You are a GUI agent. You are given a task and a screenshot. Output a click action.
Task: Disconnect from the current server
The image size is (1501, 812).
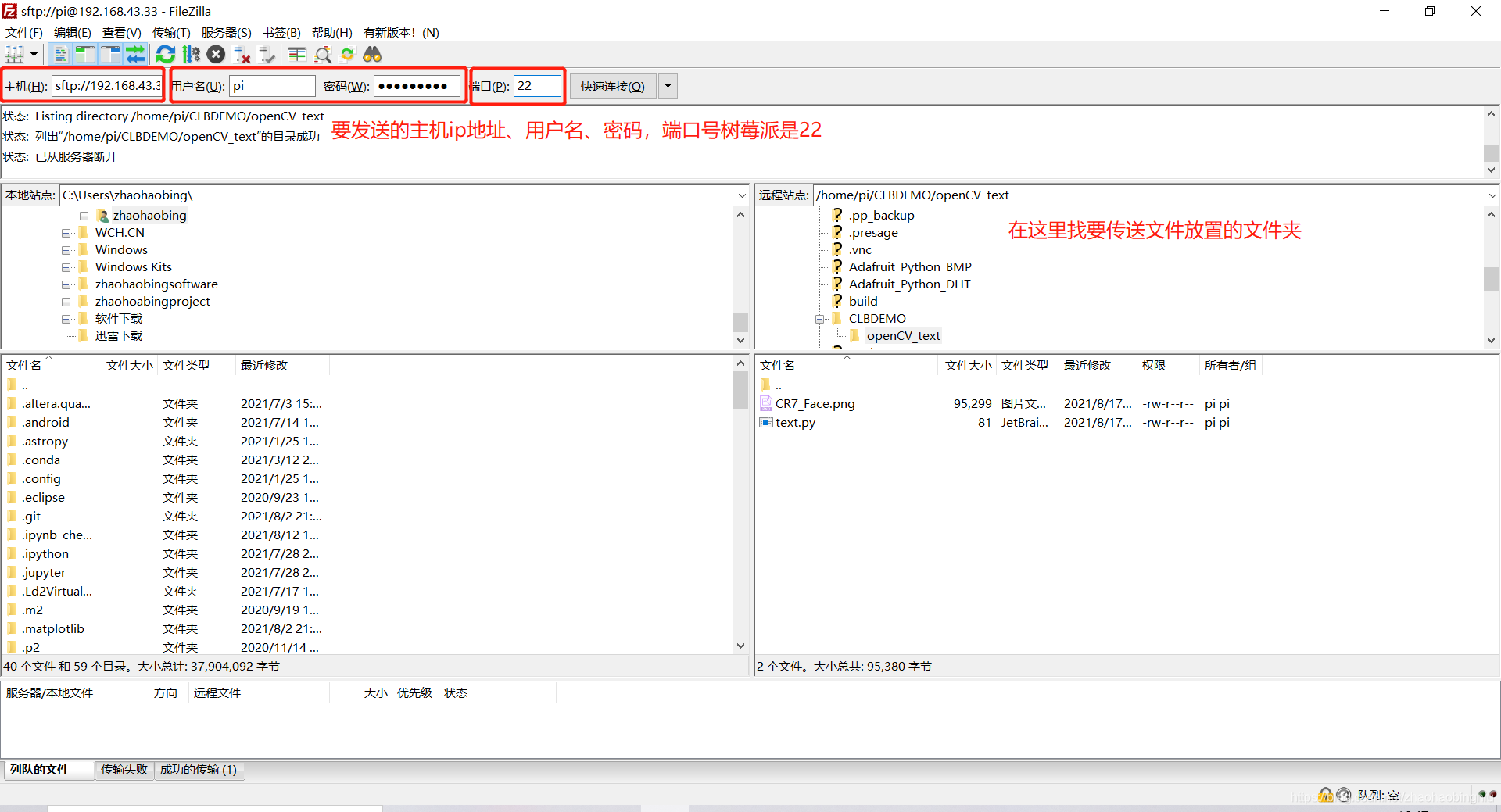click(242, 55)
